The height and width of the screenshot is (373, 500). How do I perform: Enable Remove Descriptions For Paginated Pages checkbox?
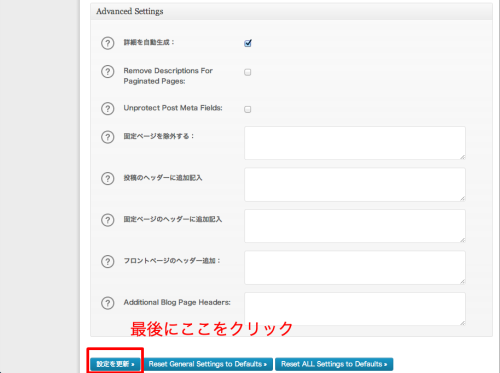pyautogui.click(x=248, y=72)
